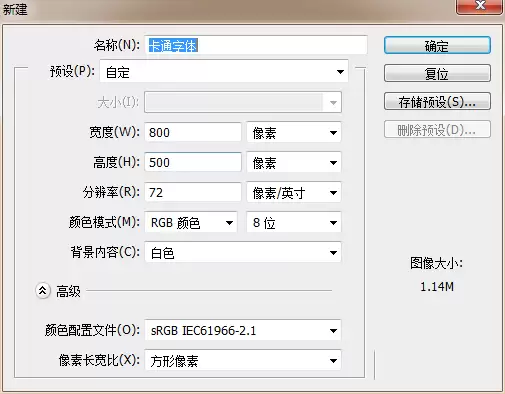
Task: Close the 新建 dialog window
Action: click(x=480, y=6)
